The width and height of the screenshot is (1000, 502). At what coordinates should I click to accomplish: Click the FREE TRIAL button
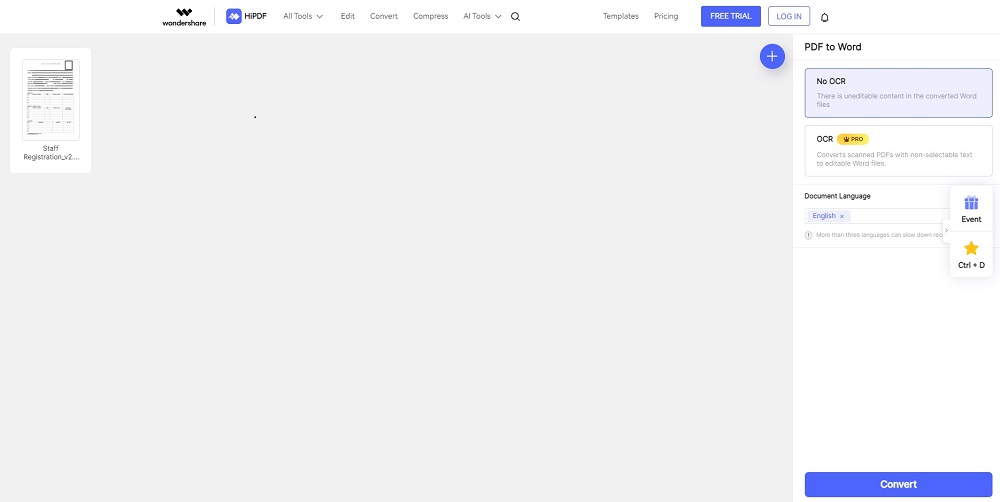[x=731, y=17]
